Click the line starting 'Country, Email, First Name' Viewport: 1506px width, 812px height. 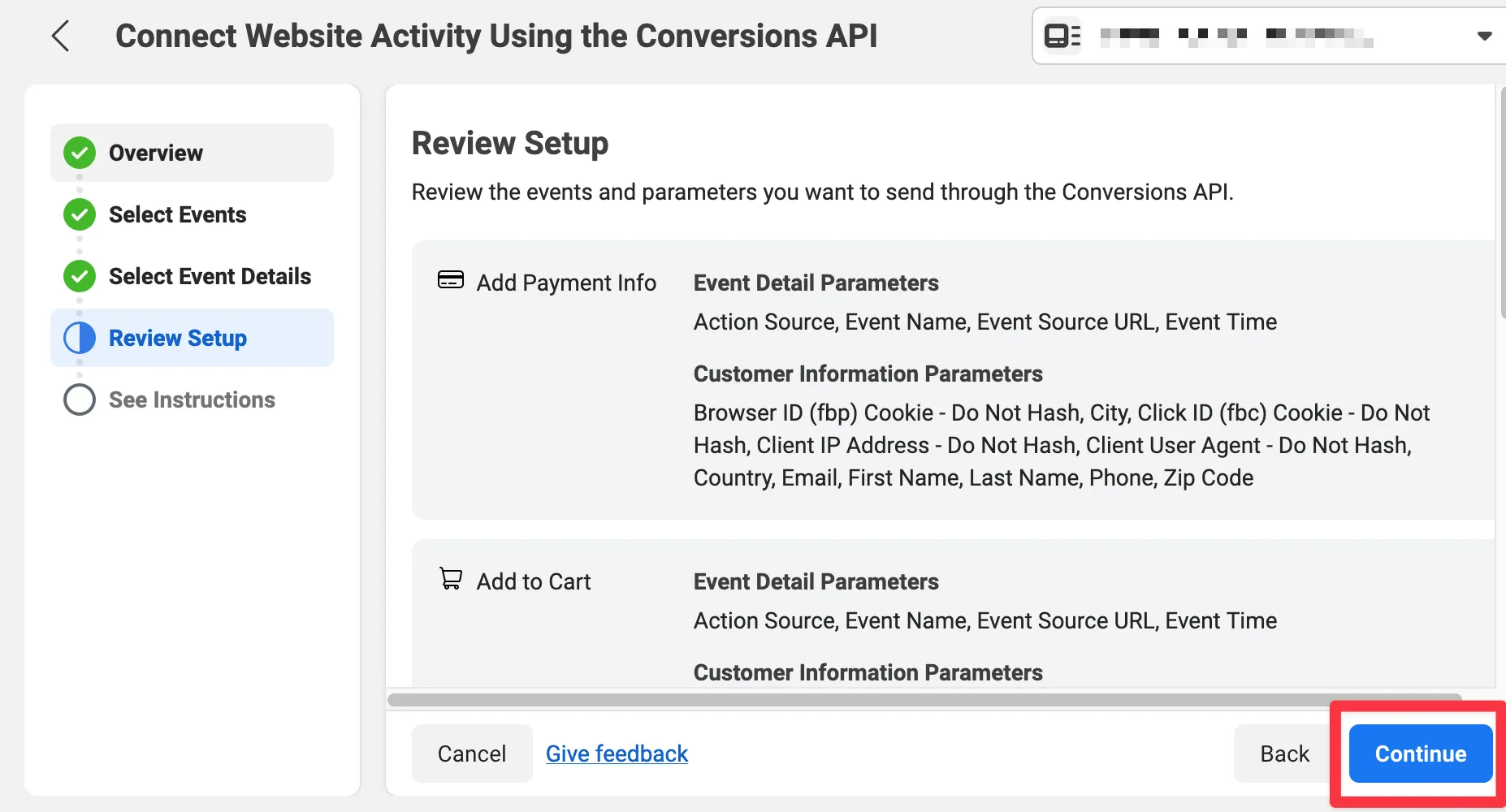coord(973,477)
